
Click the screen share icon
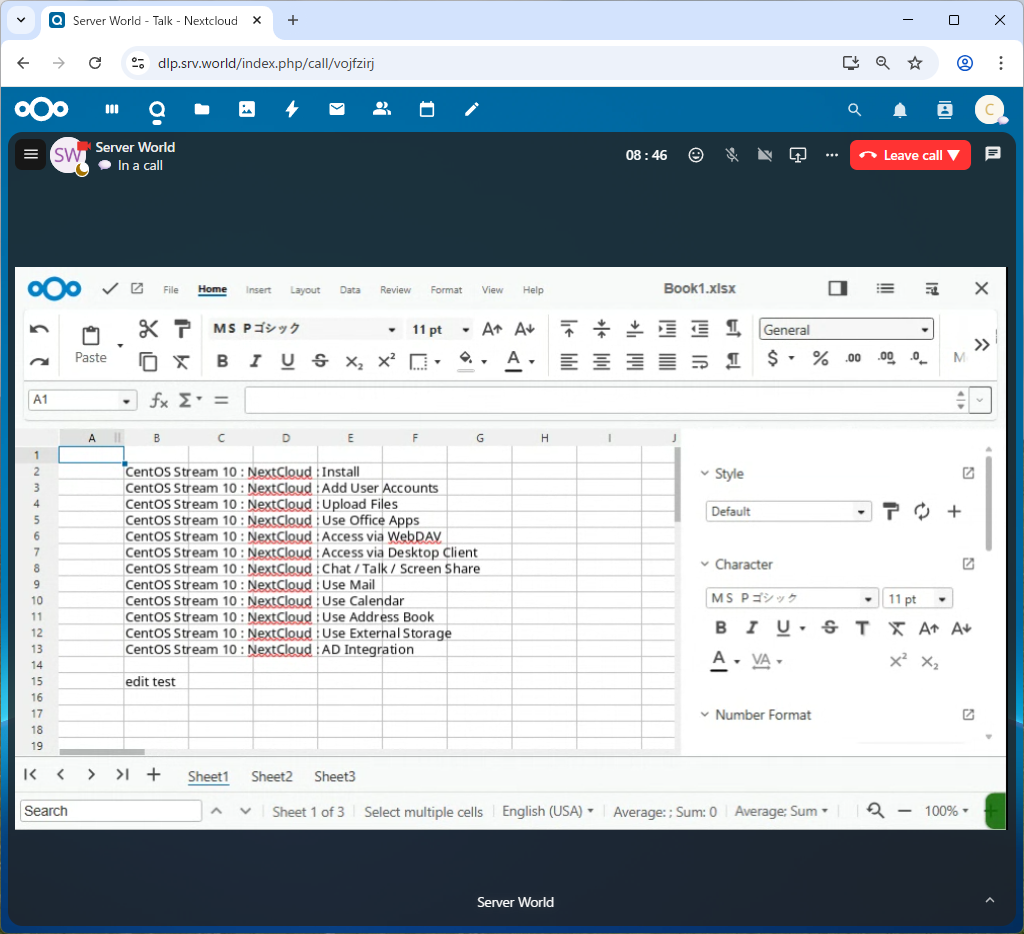[x=798, y=155]
